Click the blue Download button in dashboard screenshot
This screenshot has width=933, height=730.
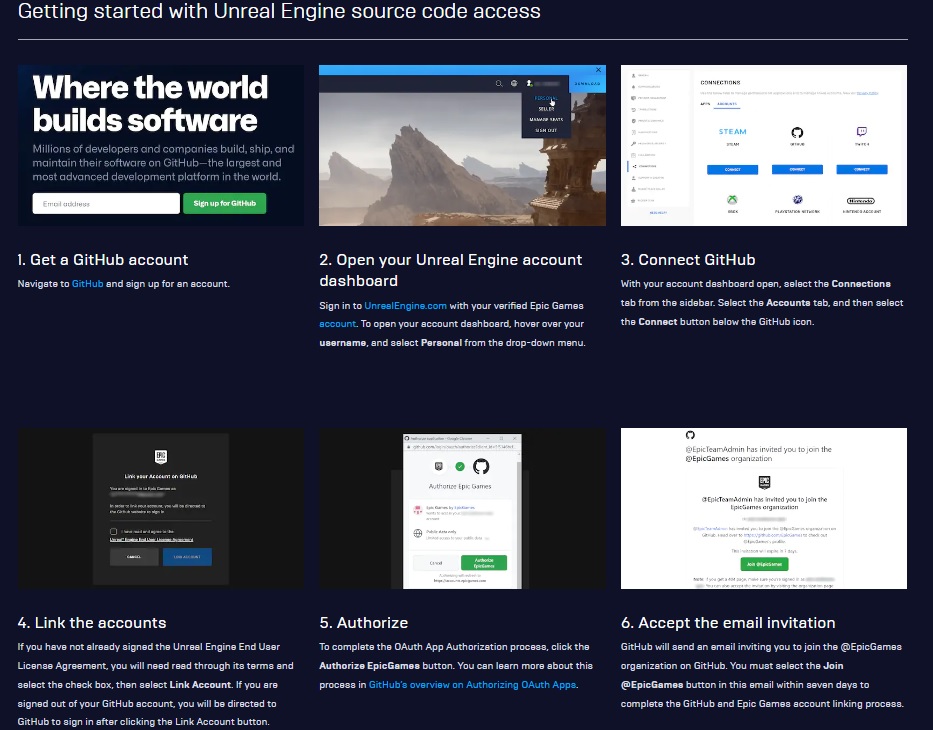point(587,84)
